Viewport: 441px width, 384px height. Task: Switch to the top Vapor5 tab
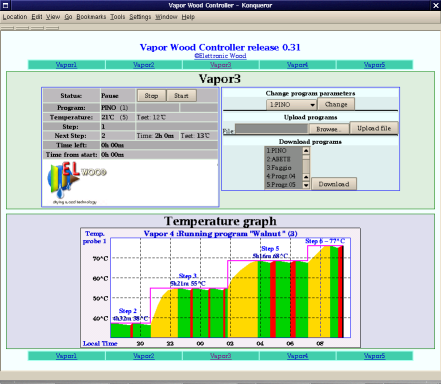pyautogui.click(x=374, y=65)
